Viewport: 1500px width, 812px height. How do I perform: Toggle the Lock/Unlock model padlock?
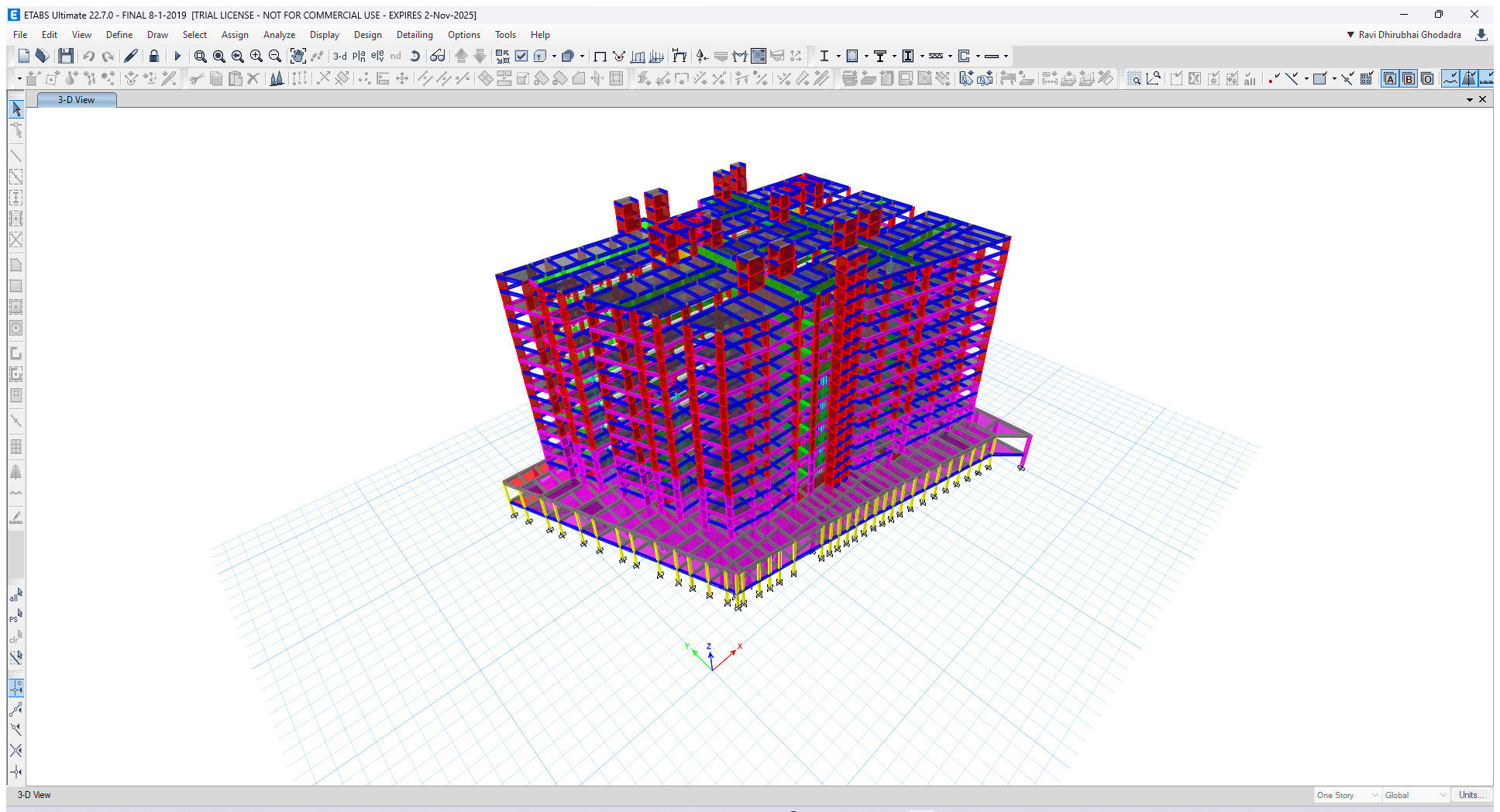(154, 56)
